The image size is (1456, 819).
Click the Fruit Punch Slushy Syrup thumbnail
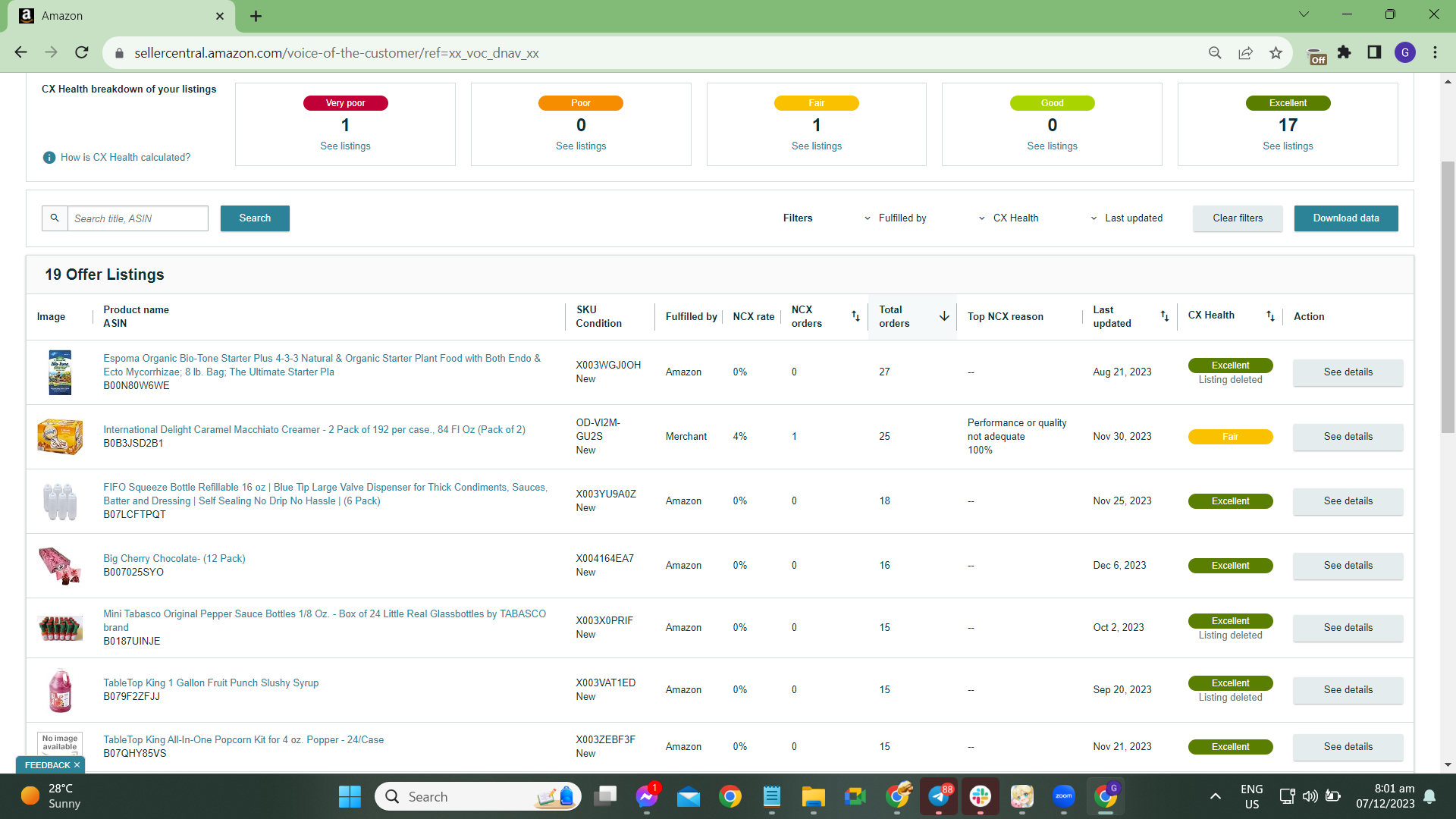(x=60, y=690)
